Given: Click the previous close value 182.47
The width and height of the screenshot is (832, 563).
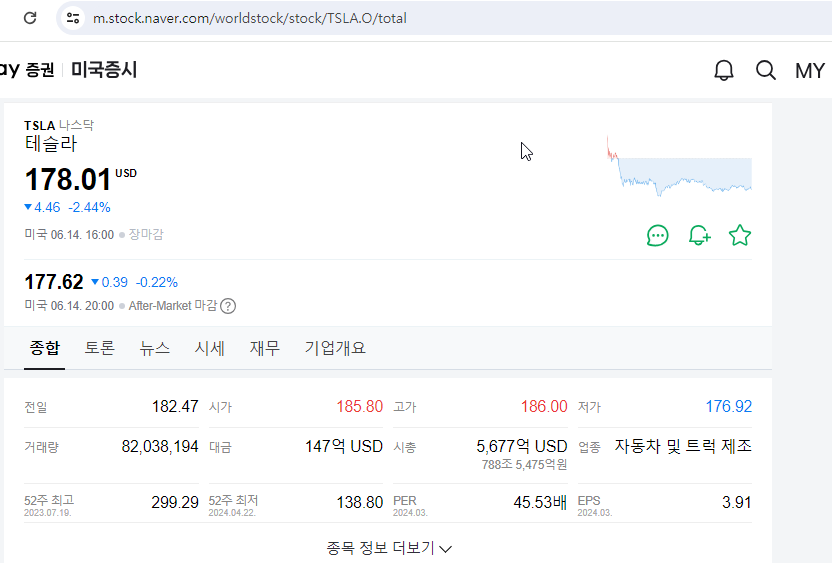Looking at the screenshot, I should click(175, 406).
